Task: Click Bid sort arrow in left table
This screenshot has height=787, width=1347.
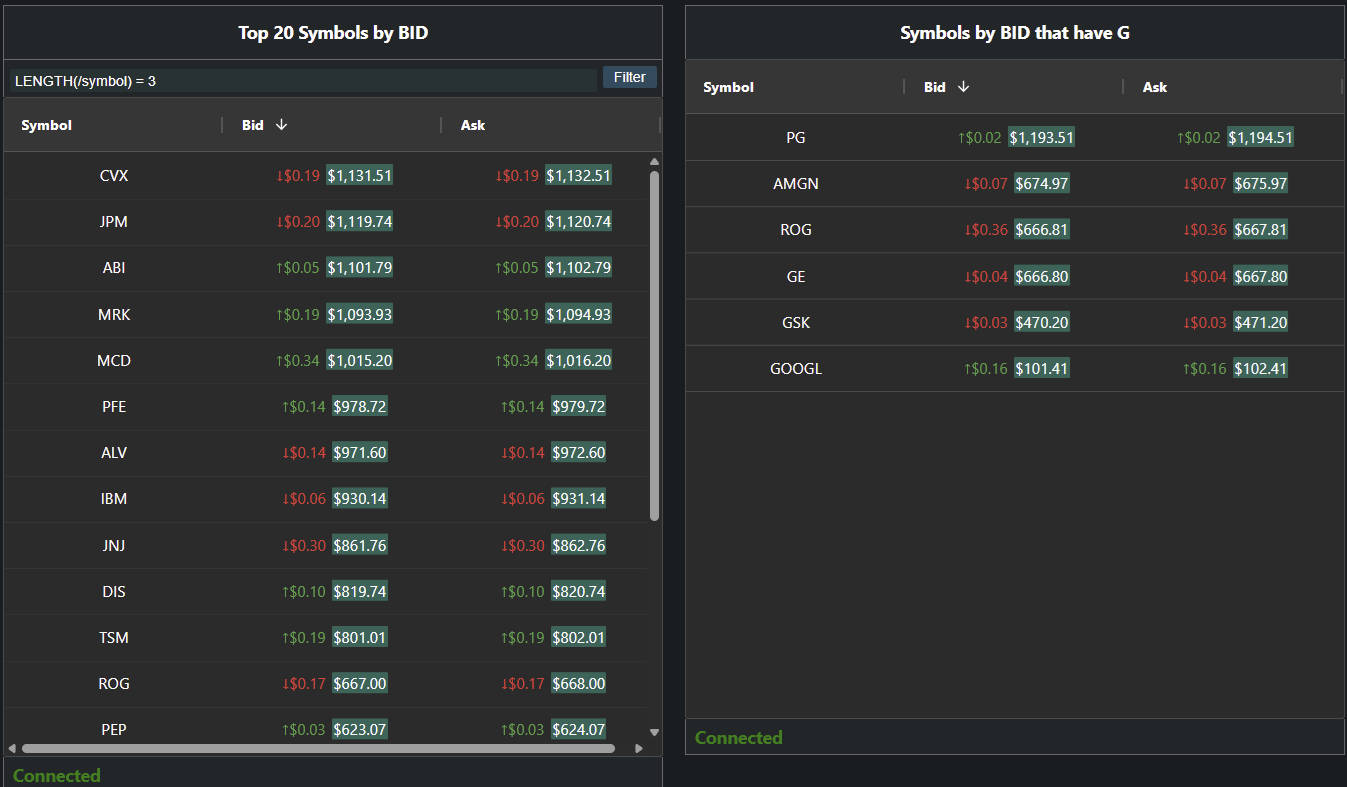Action: point(281,125)
